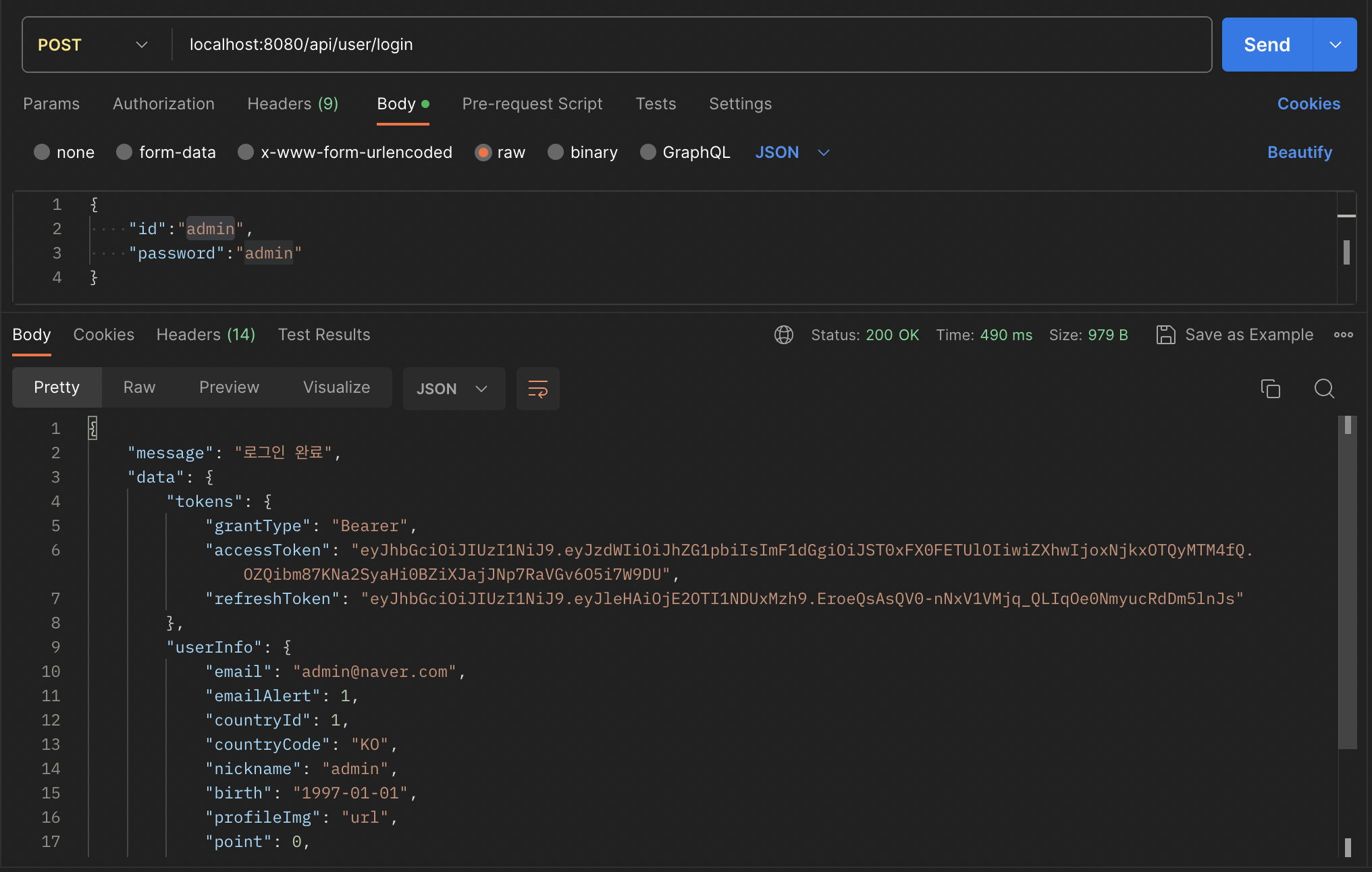This screenshot has width=1372, height=872.
Task: Open the Send options dropdown arrow
Action: pyautogui.click(x=1335, y=45)
